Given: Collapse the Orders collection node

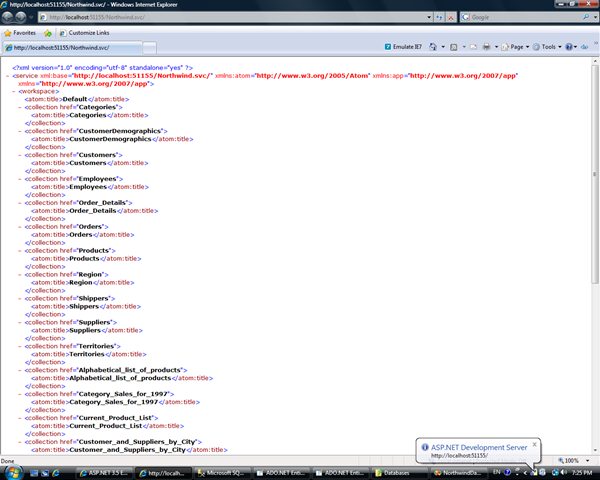Looking at the screenshot, I should point(20,227).
